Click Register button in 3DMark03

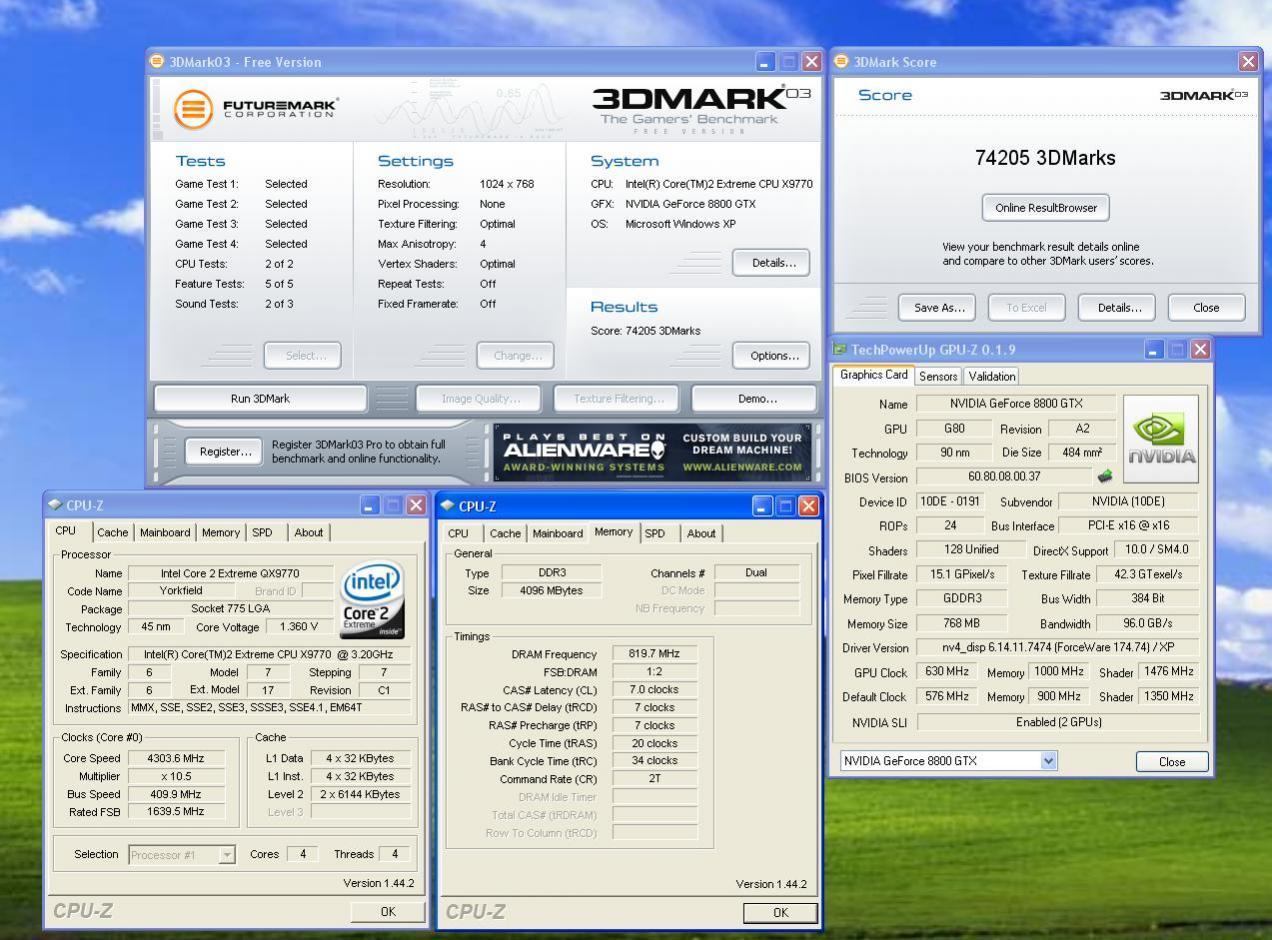point(225,452)
